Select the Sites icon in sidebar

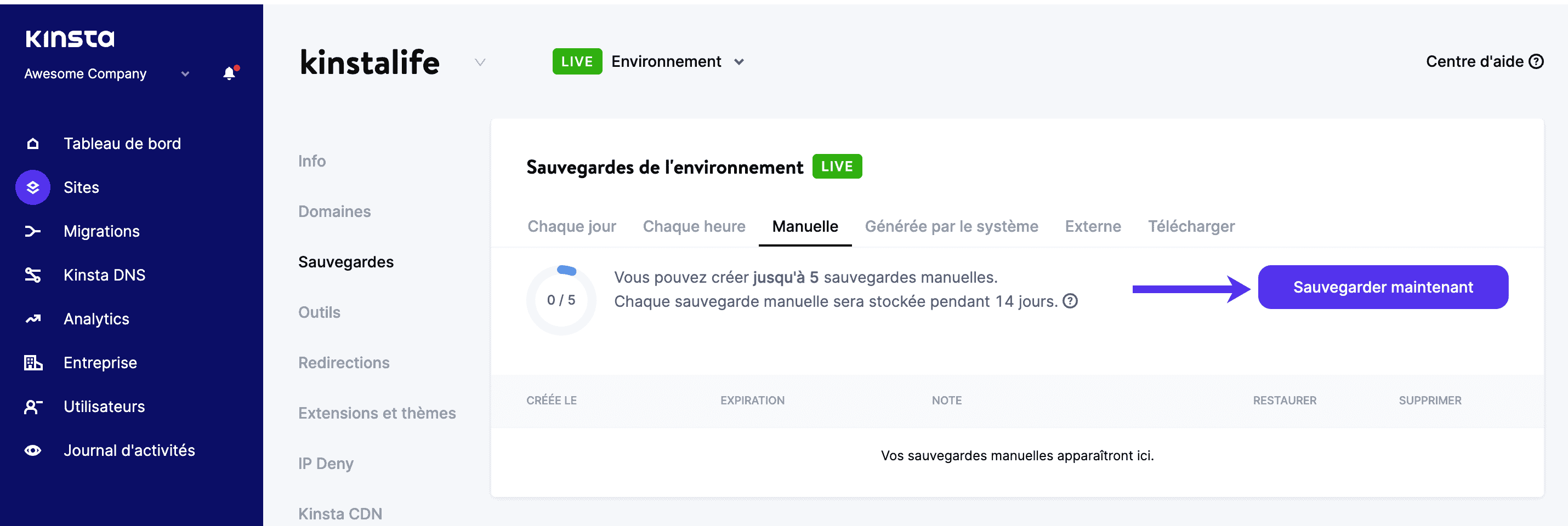tap(32, 187)
